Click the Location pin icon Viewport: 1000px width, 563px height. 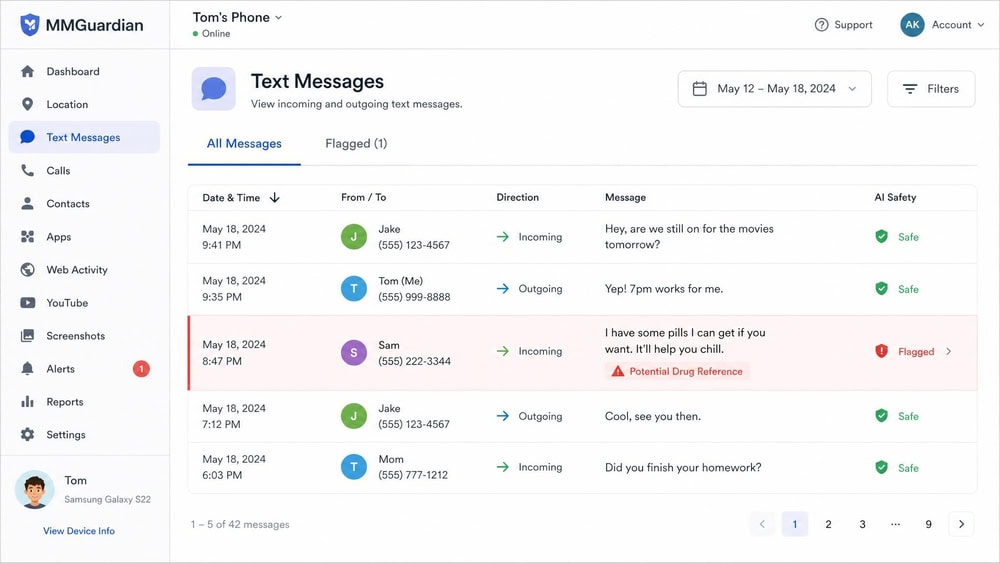pyautogui.click(x=27, y=104)
